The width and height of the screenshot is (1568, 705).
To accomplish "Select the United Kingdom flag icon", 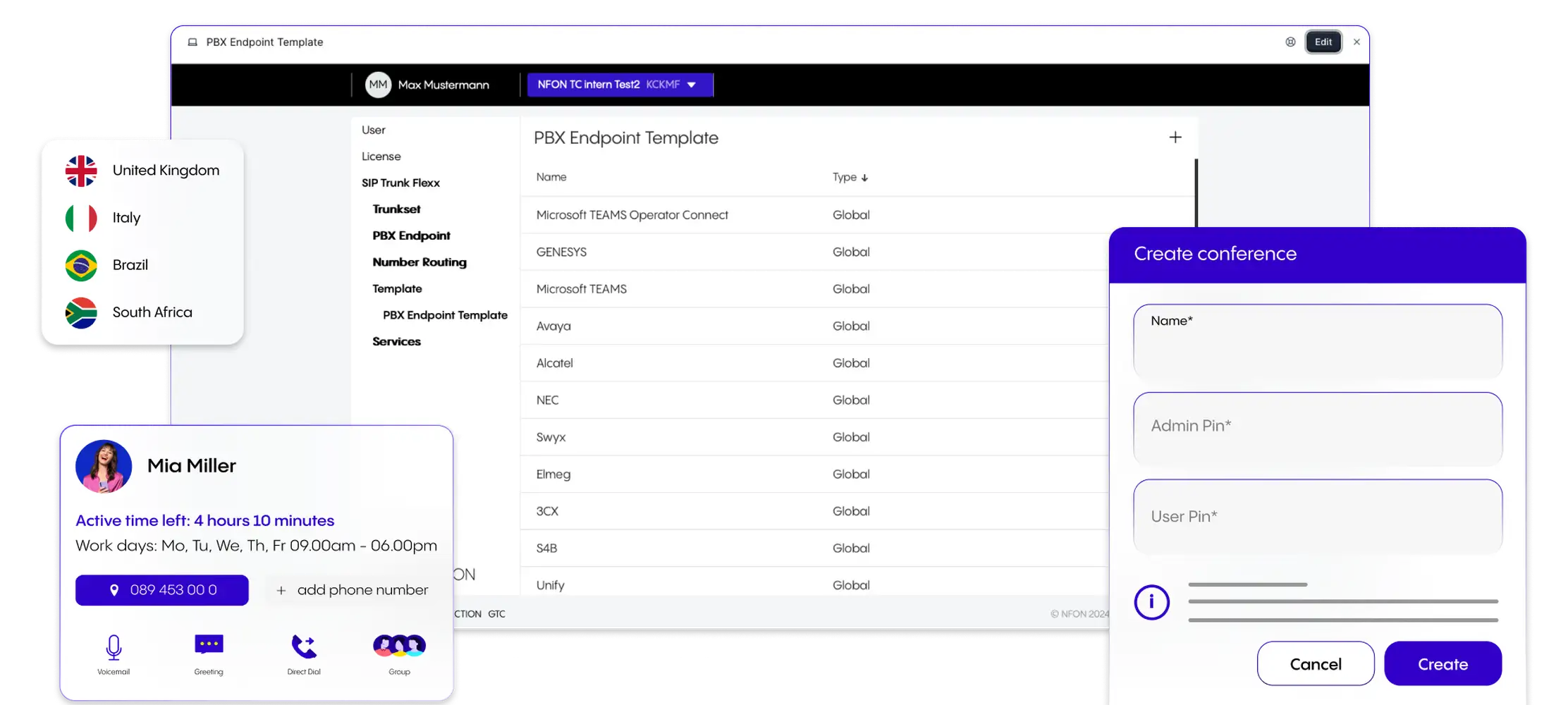I will (x=81, y=170).
